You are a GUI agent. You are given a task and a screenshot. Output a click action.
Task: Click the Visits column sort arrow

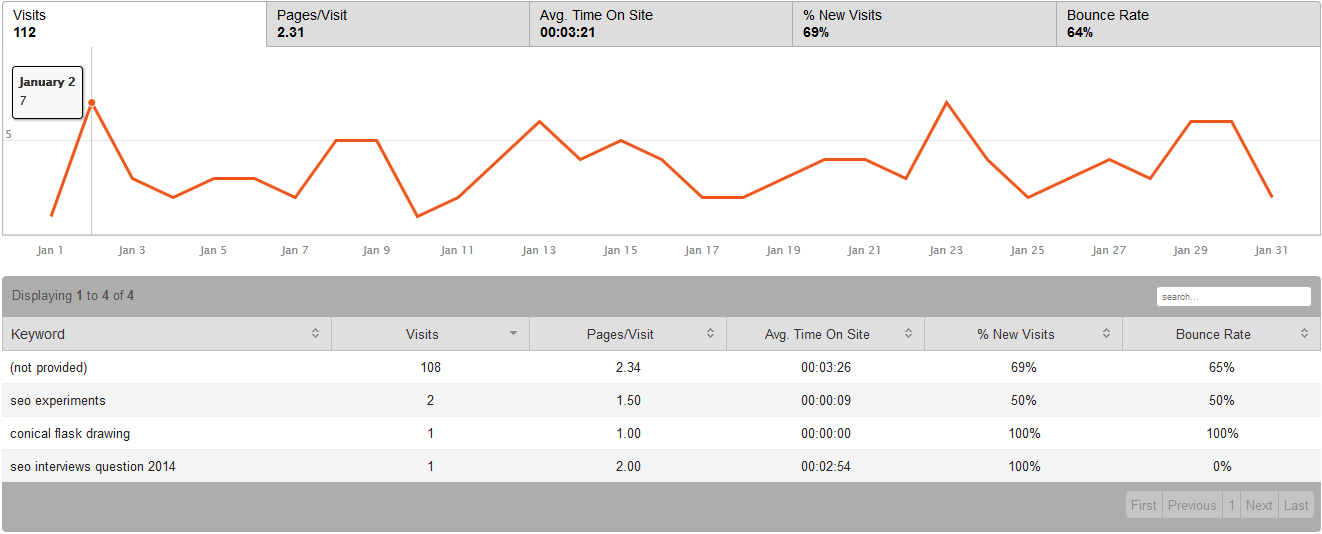514,334
